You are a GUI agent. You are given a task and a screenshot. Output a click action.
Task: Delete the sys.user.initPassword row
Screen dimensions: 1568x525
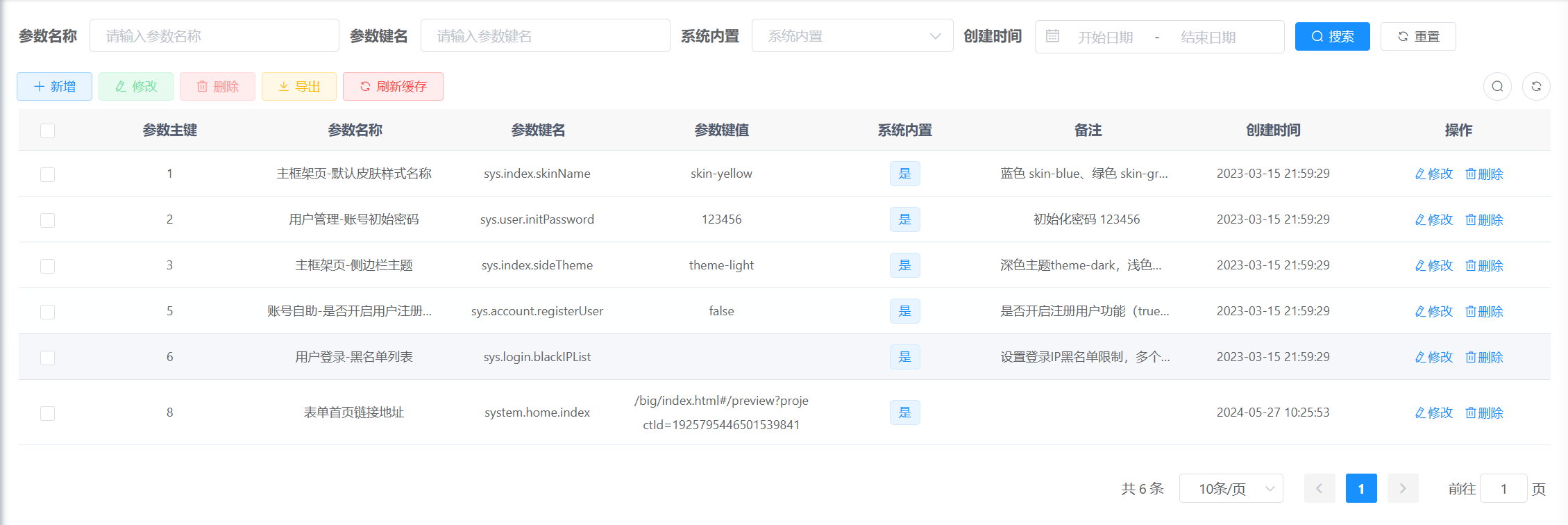point(1484,219)
